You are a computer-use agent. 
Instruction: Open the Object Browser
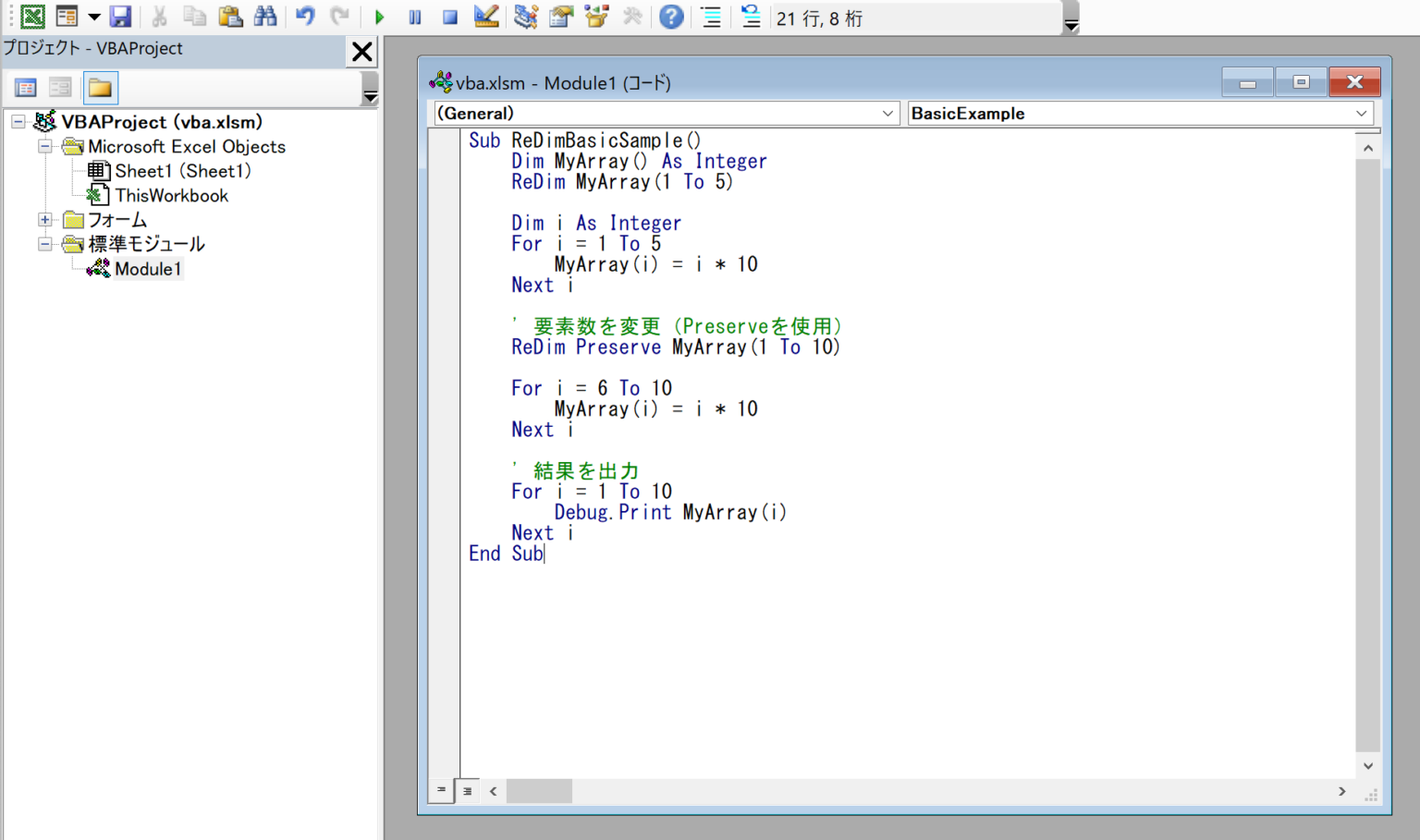598,17
